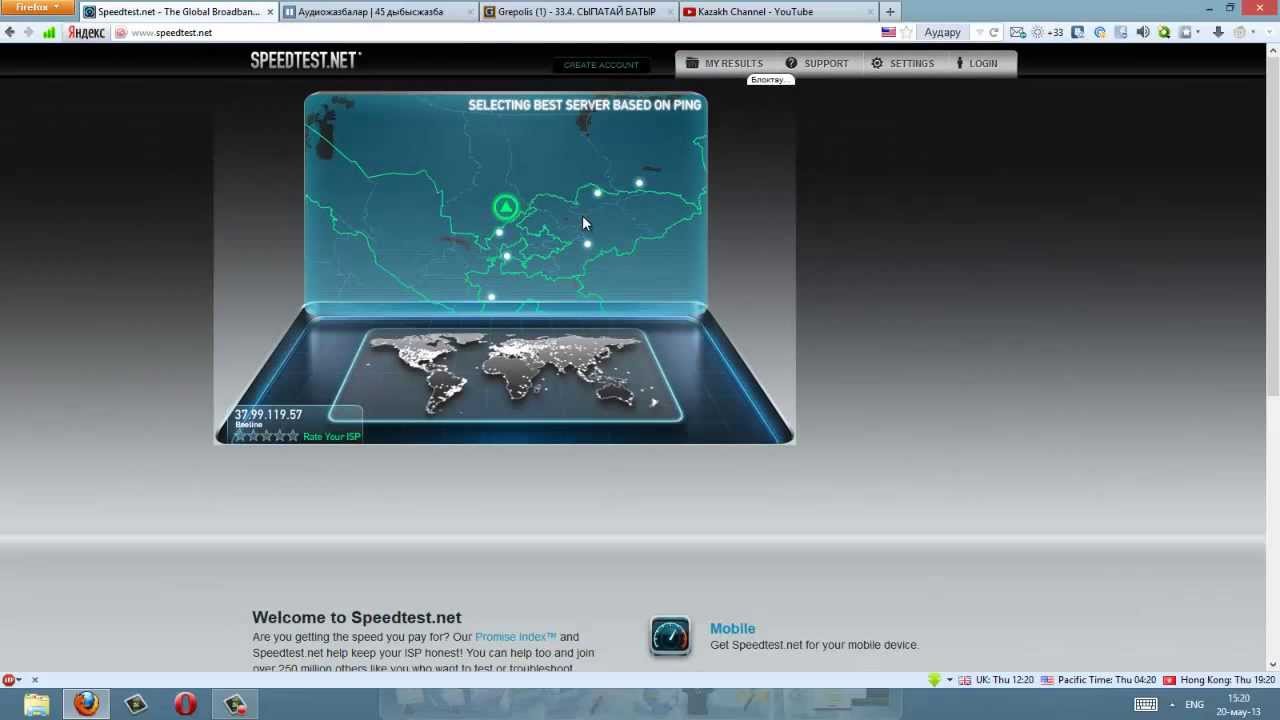Switch to the Аудиожазбалар tab
Image resolution: width=1280 pixels, height=720 pixels.
377,12
